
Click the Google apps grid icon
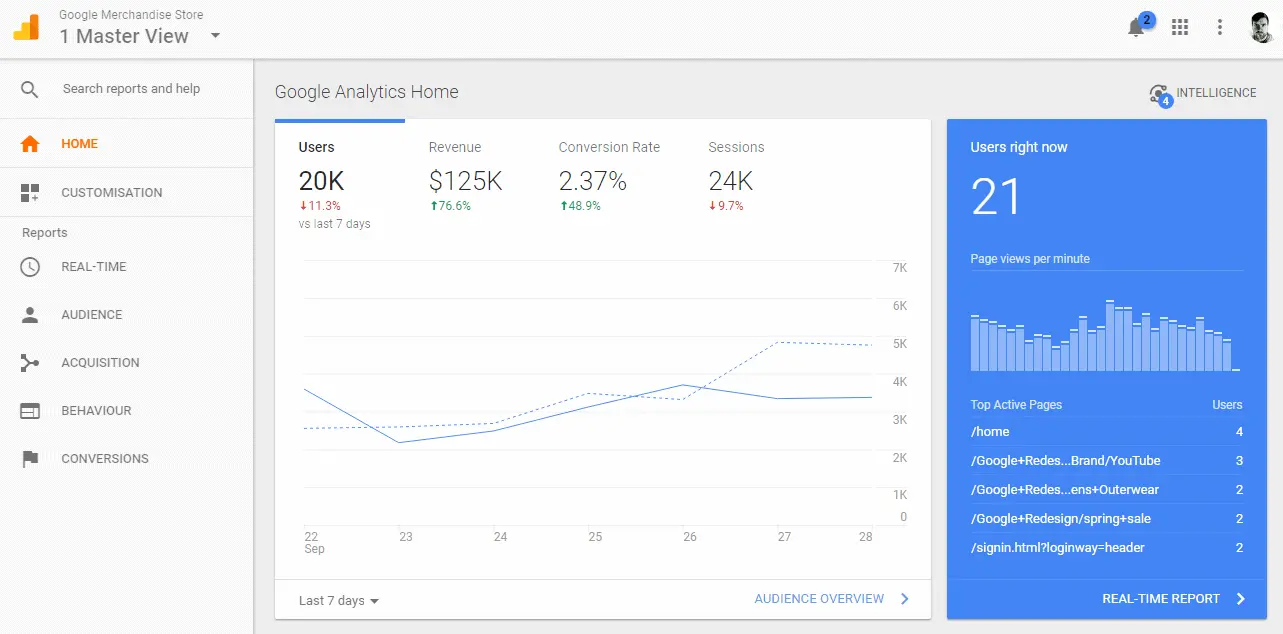tap(1180, 27)
